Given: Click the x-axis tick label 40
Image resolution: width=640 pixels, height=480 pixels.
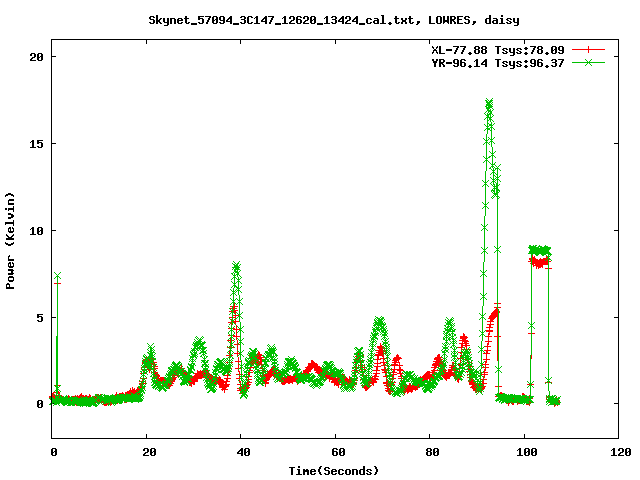Looking at the screenshot, I should point(243,452).
